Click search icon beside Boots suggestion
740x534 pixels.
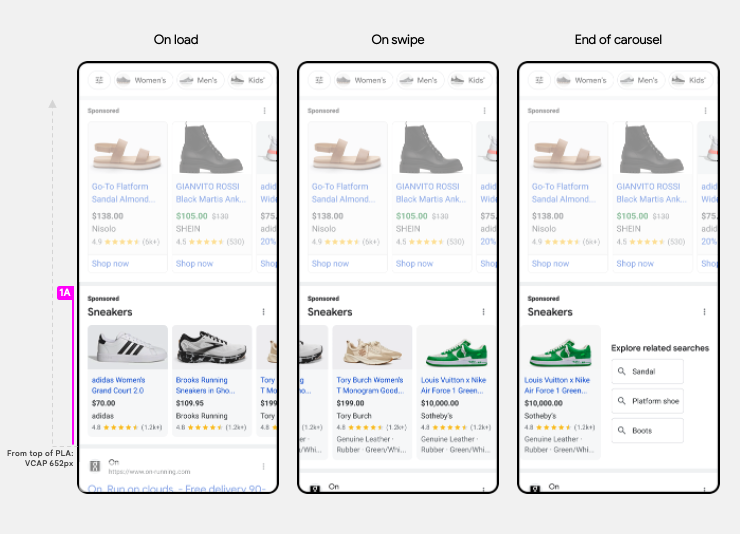[x=622, y=431]
